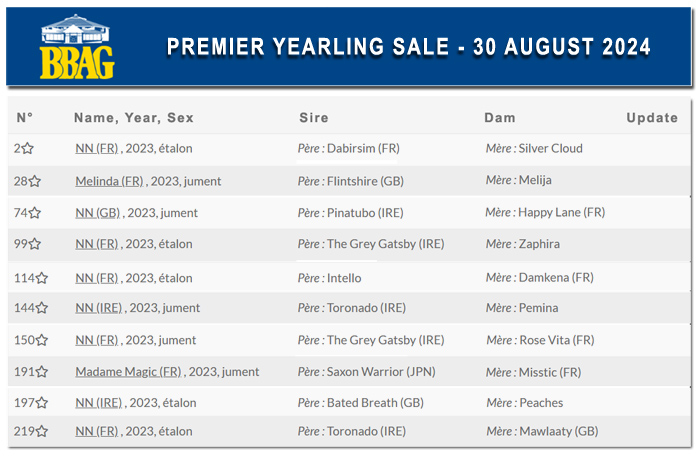Open NN (GB) link for lot 74
Screen dimensions: 700x457
97,213
